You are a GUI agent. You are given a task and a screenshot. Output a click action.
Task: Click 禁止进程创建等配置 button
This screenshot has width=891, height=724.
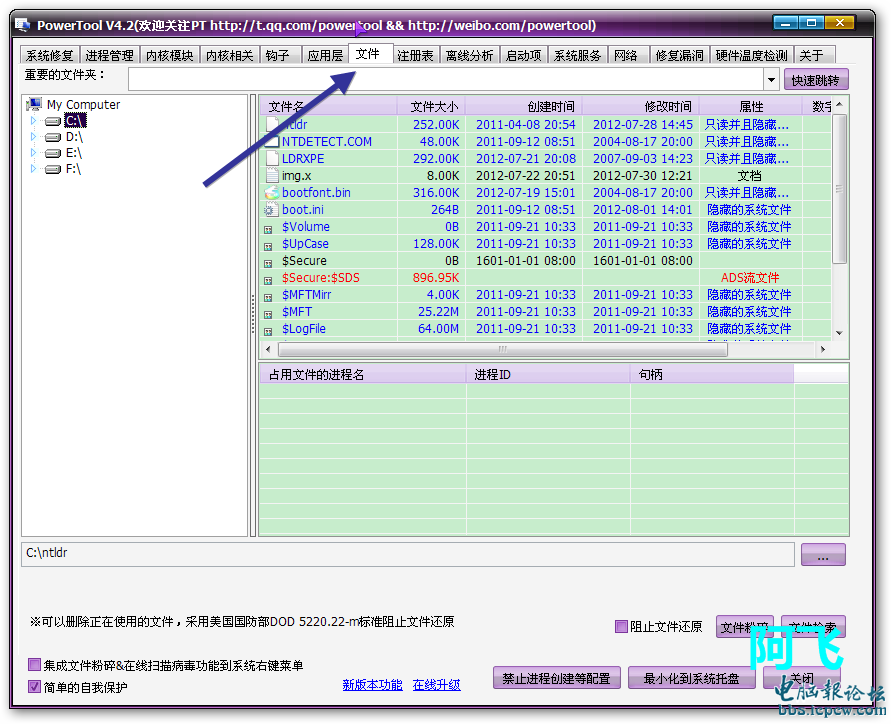point(556,678)
